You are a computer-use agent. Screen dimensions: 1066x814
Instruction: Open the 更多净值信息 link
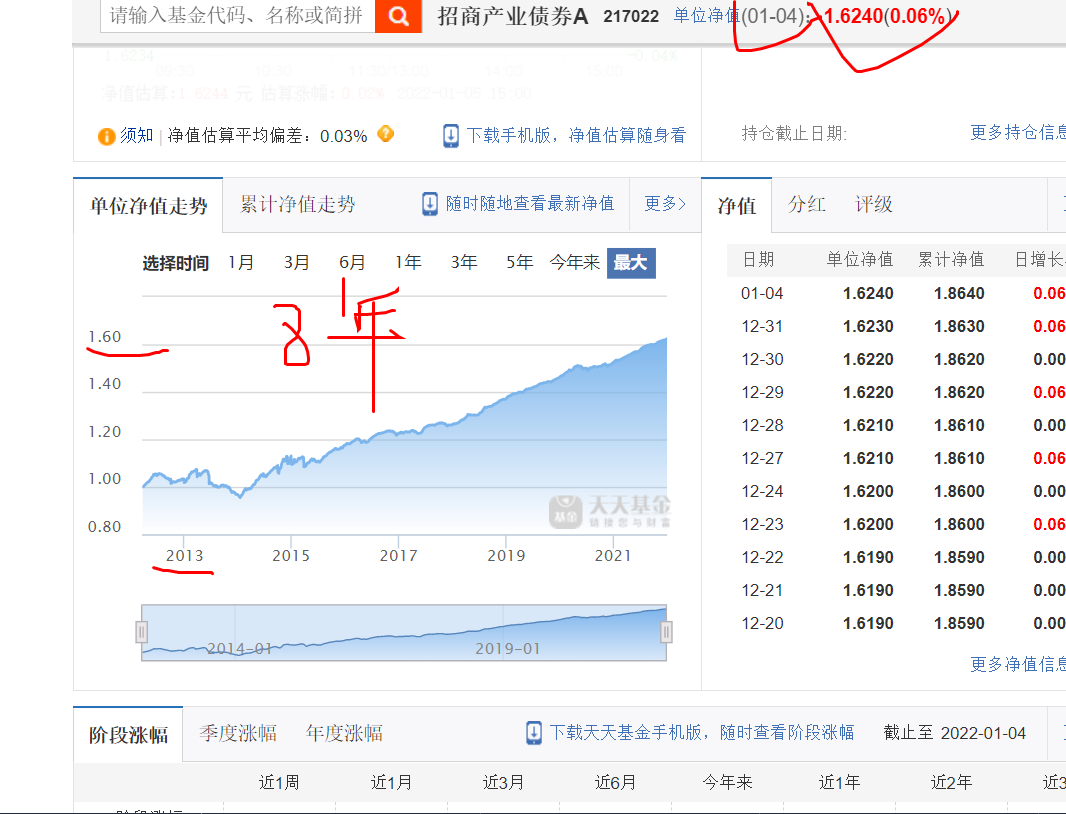pos(1018,664)
